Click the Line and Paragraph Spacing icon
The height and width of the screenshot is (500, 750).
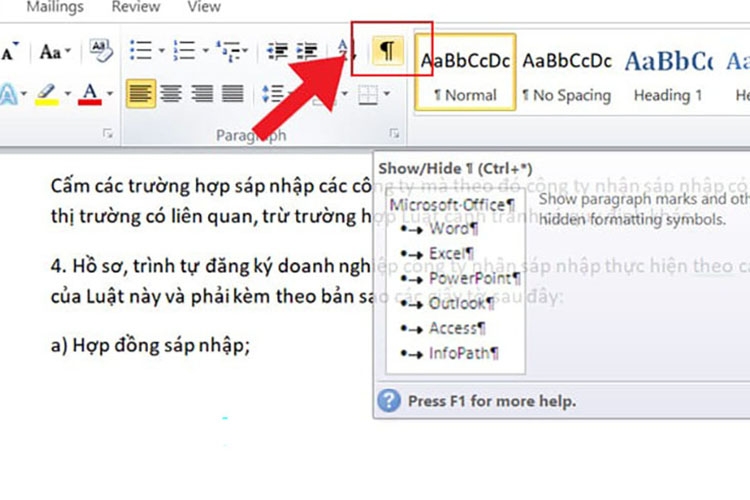273,93
